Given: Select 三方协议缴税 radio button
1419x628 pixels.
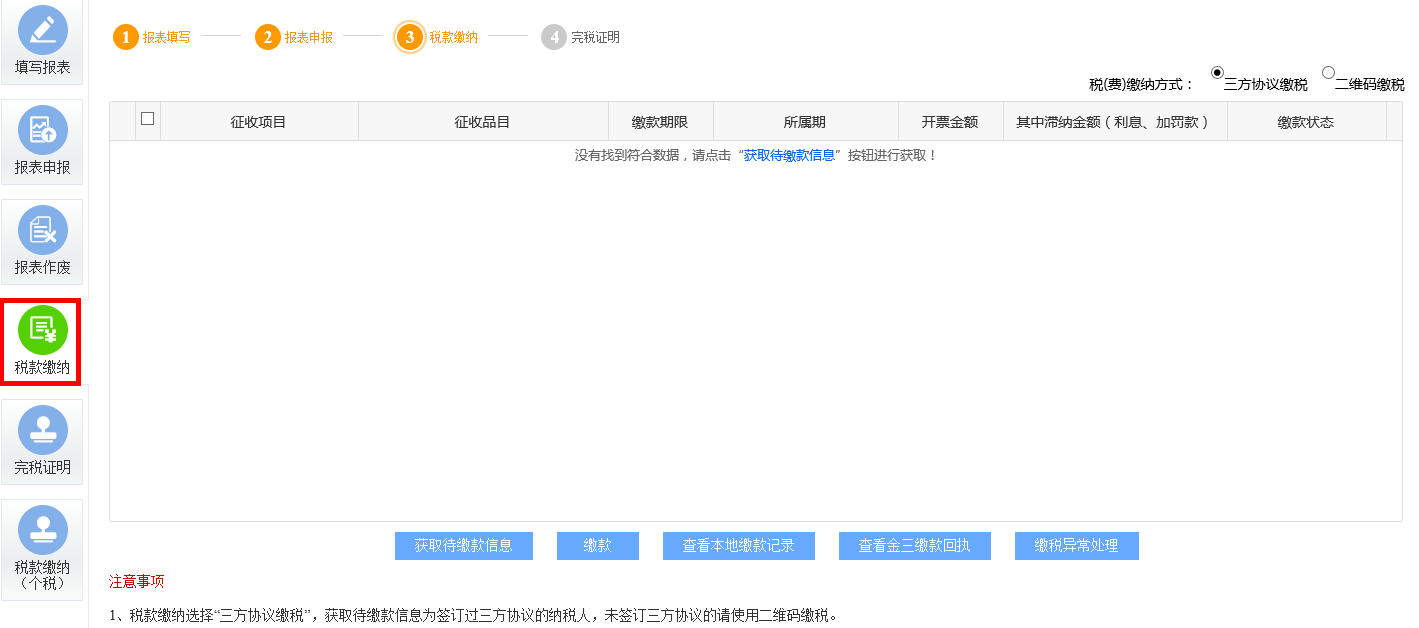Looking at the screenshot, I should point(1217,72).
